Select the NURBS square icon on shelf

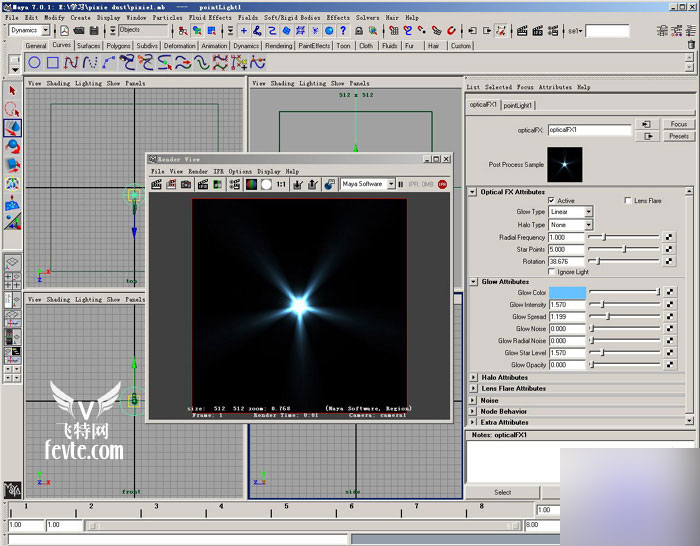click(52, 62)
